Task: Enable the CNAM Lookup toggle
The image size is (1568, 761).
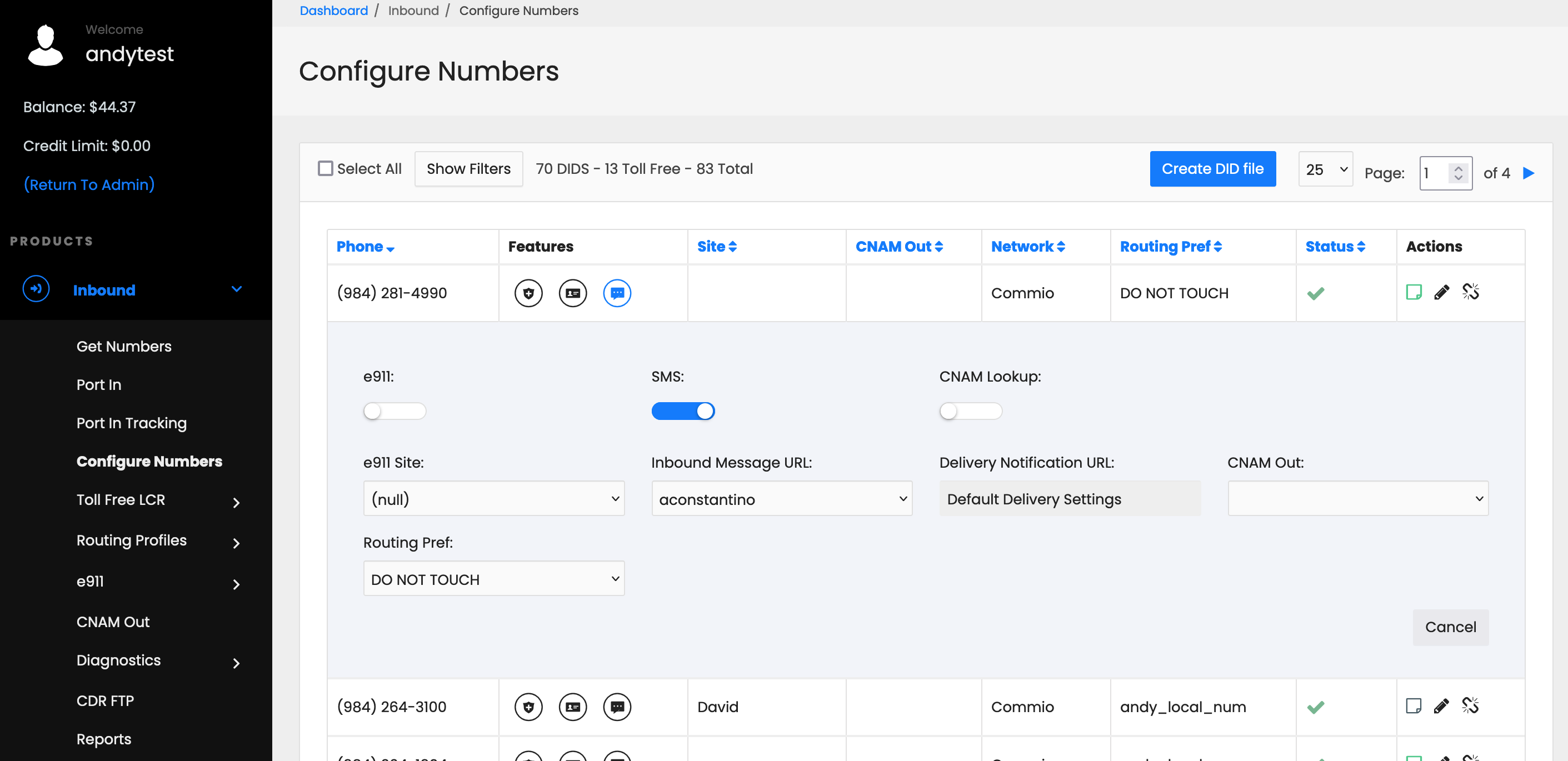Action: tap(970, 411)
